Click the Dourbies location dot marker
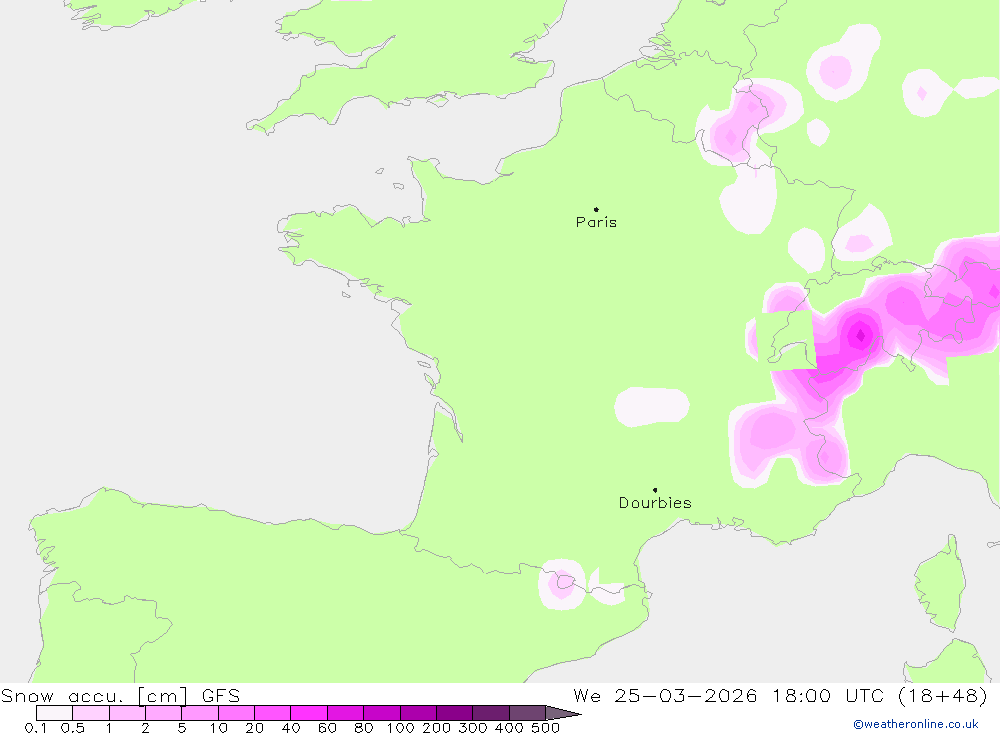The image size is (1000, 733). pyautogui.click(x=655, y=490)
